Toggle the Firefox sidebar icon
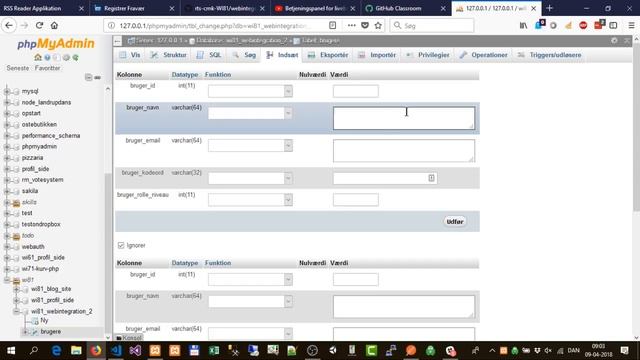 [x=613, y=25]
